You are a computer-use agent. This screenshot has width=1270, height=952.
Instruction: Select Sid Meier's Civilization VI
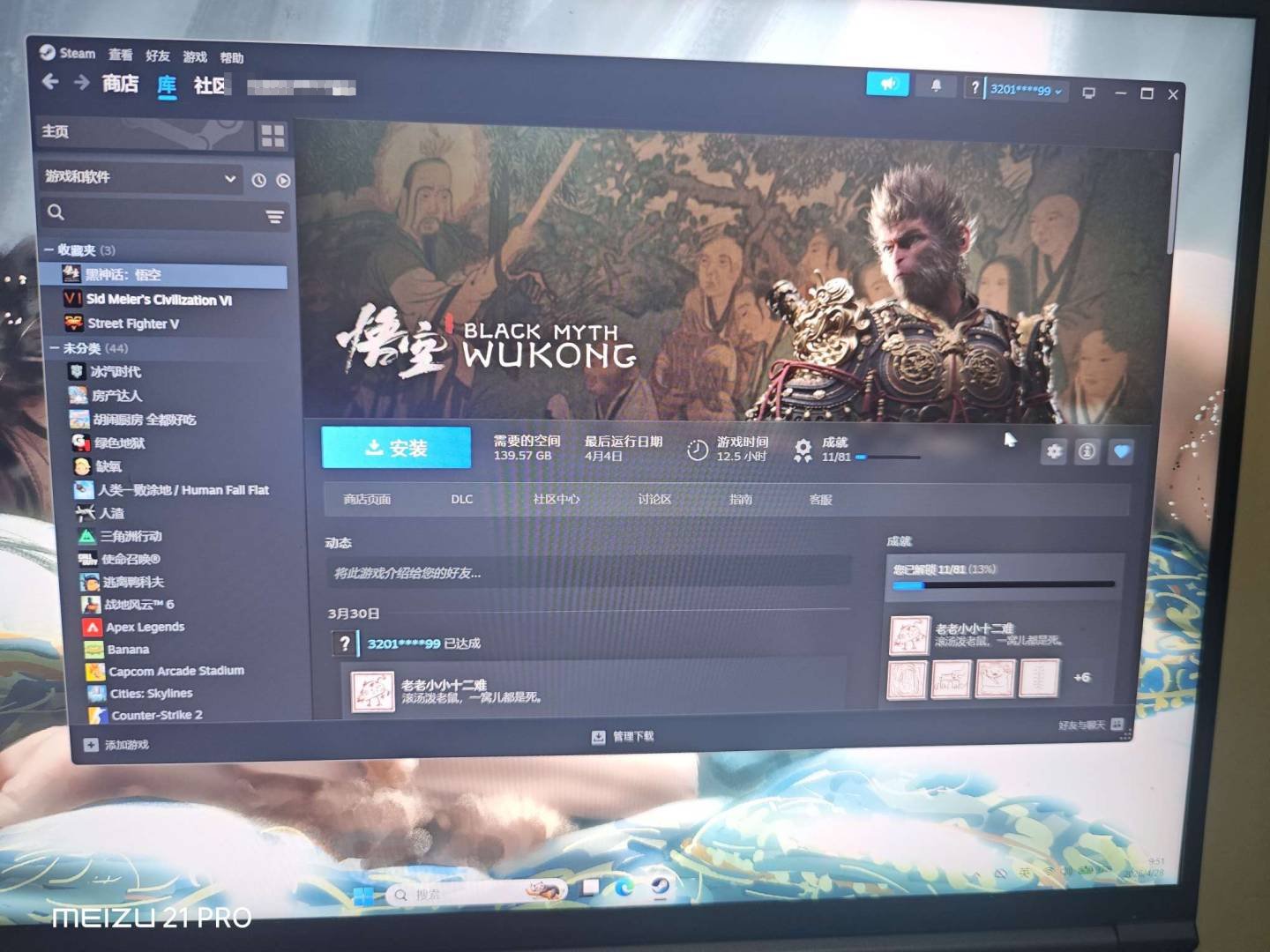(160, 300)
